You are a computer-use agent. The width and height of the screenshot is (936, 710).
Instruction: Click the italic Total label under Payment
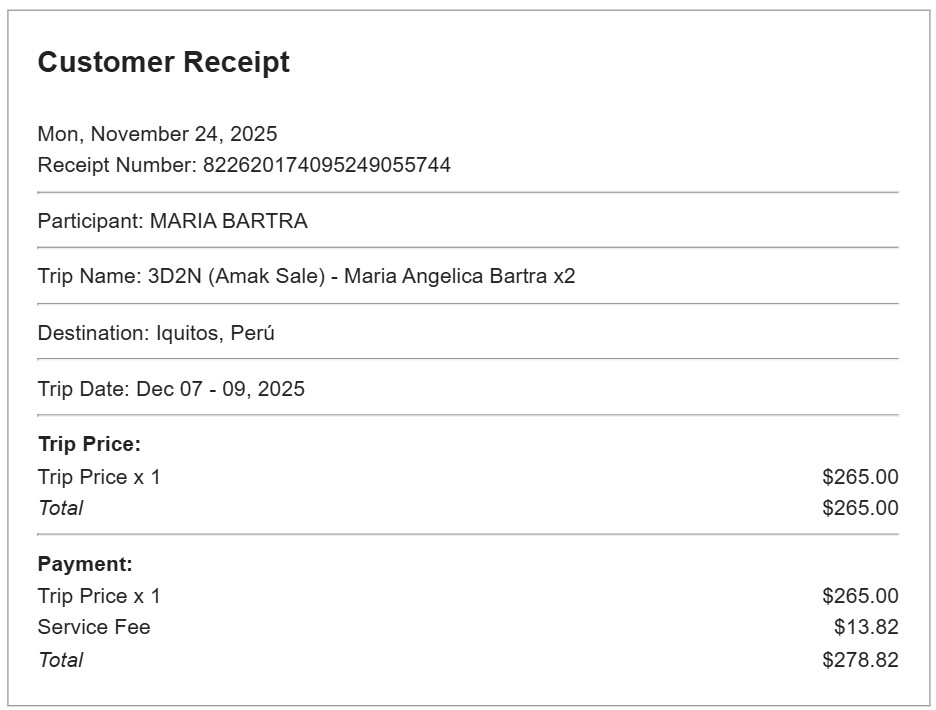tap(60, 660)
